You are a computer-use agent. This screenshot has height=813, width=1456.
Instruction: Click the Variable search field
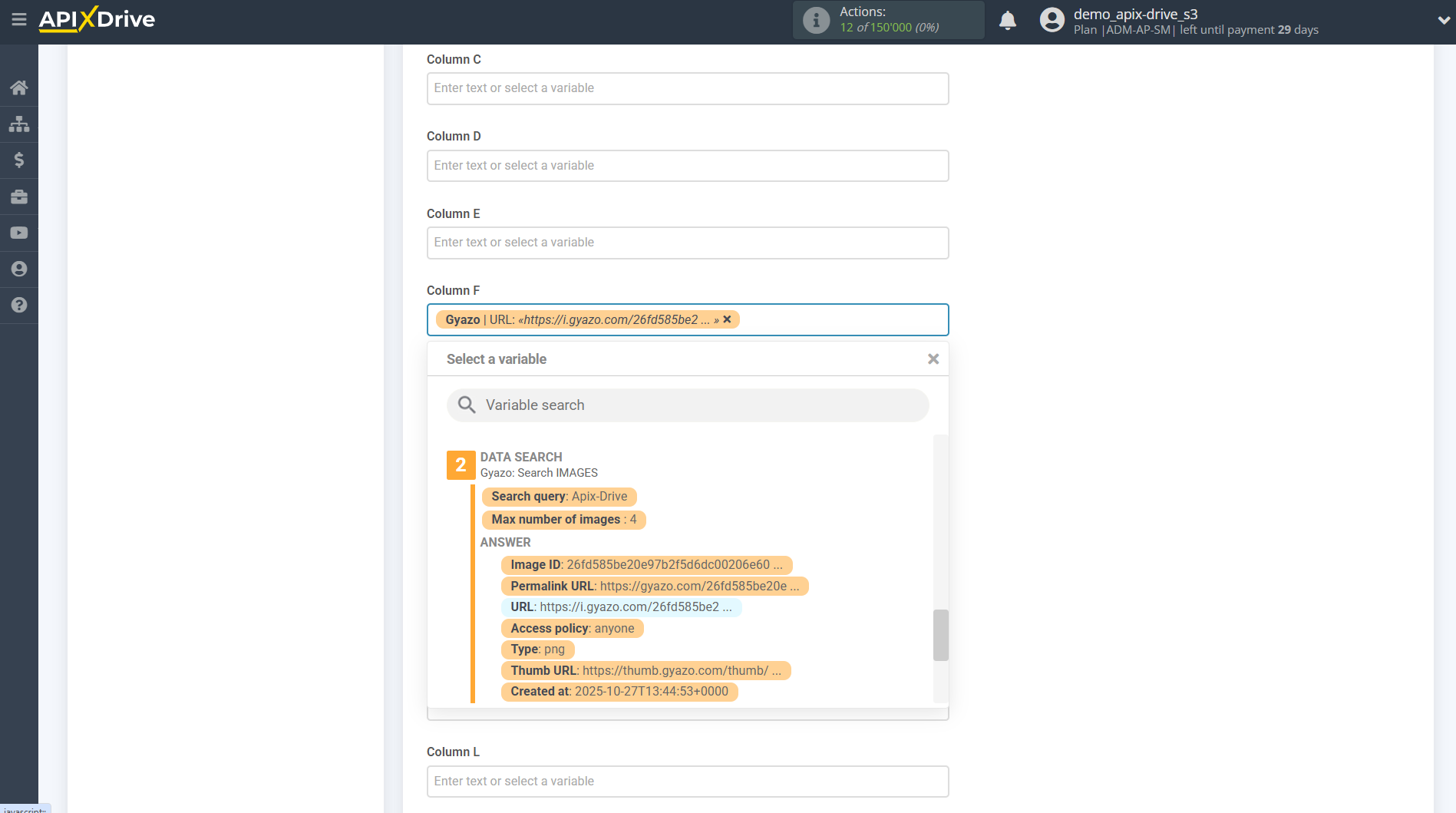tap(688, 405)
